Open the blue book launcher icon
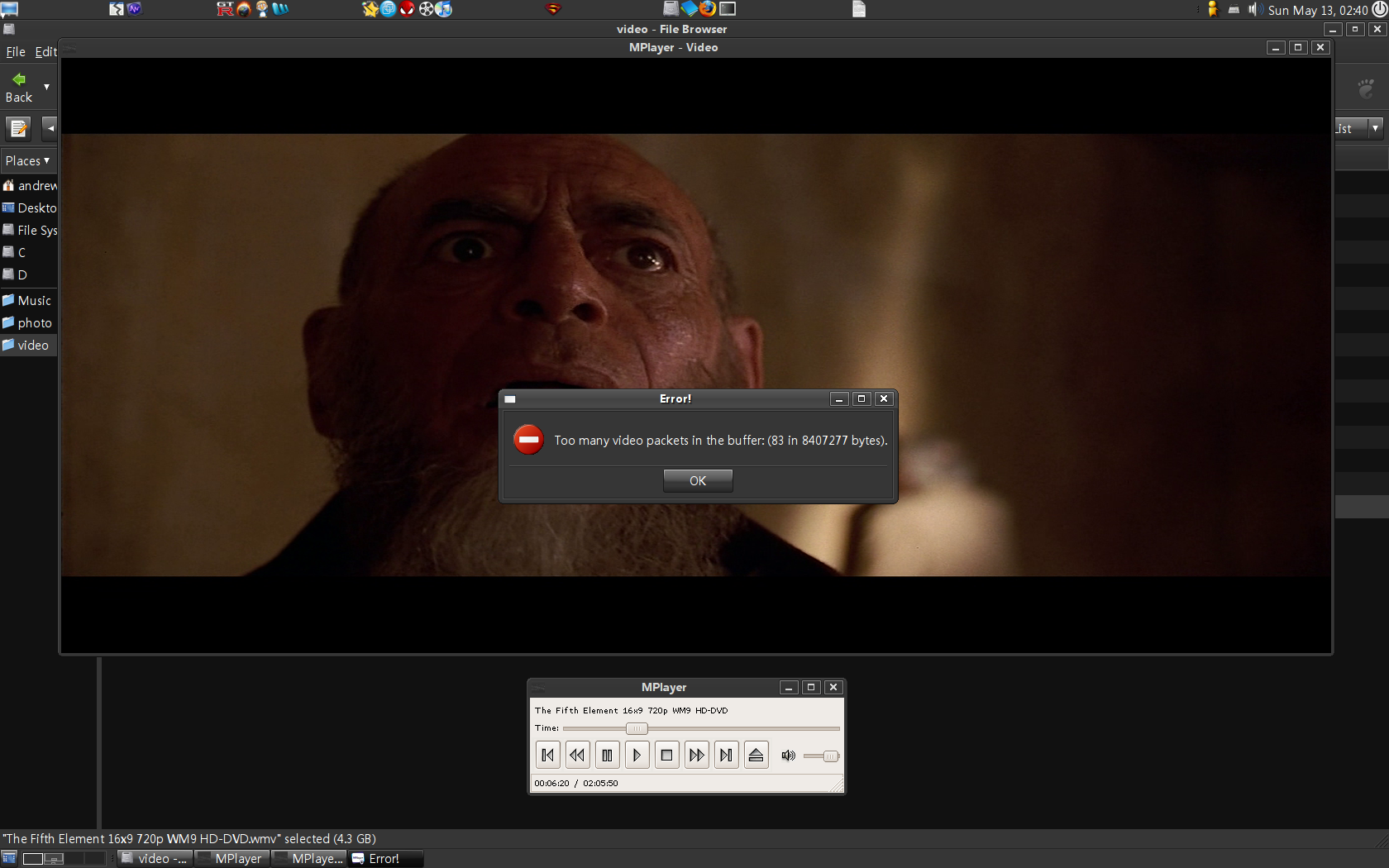The image size is (1389, 868). pyautogui.click(x=689, y=9)
